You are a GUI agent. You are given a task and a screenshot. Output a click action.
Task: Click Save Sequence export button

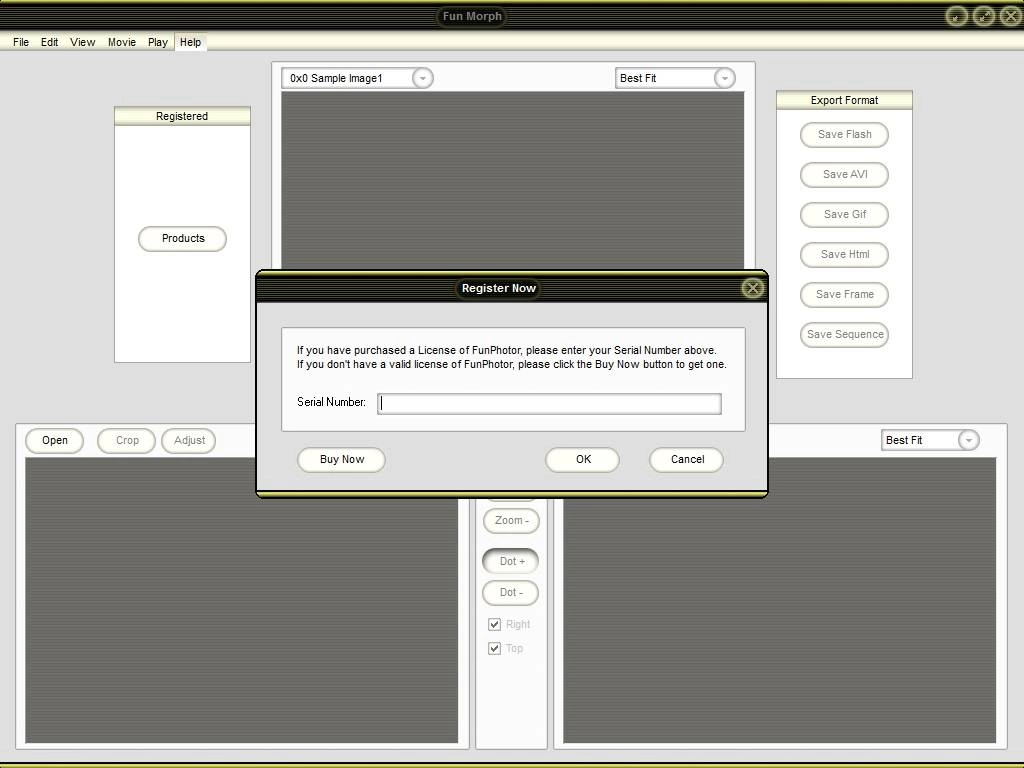coord(844,334)
